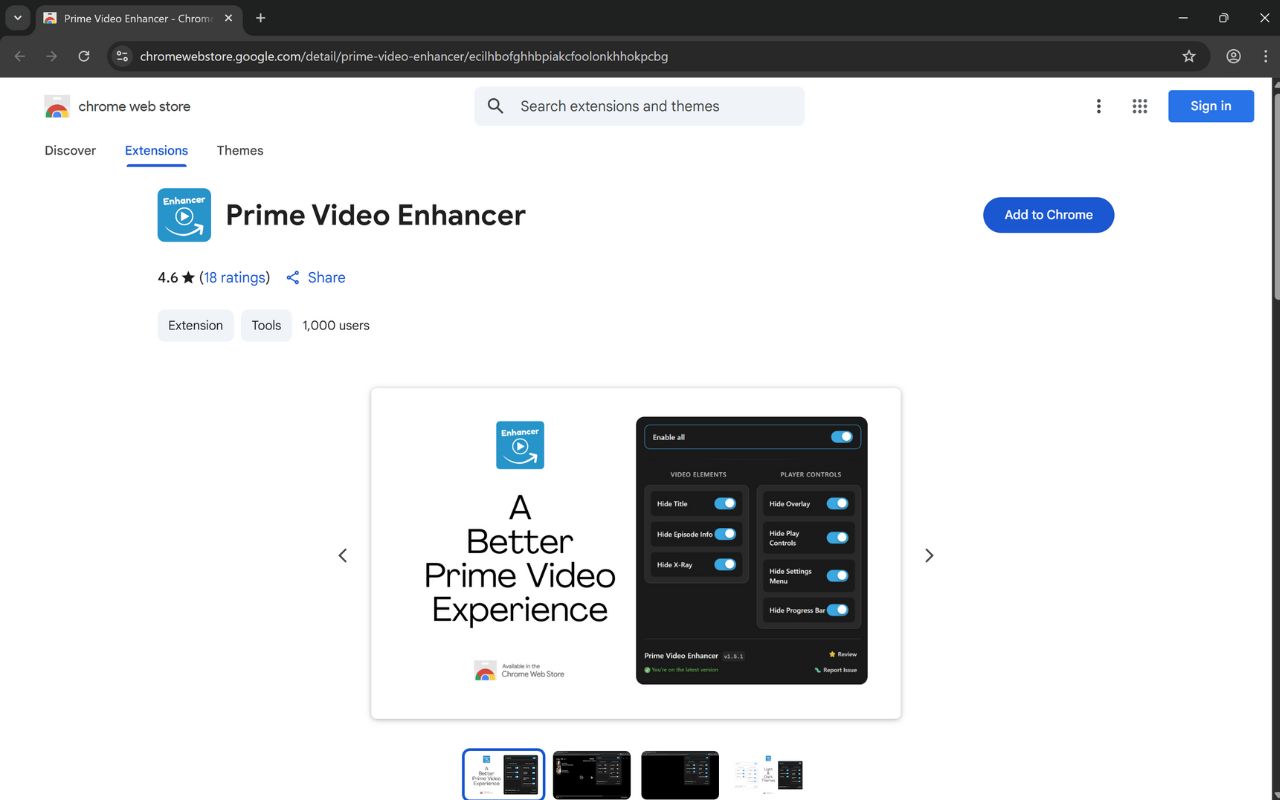This screenshot has width=1280, height=800.
Task: Click the Prime Video Enhancer title heading
Action: coord(376,215)
